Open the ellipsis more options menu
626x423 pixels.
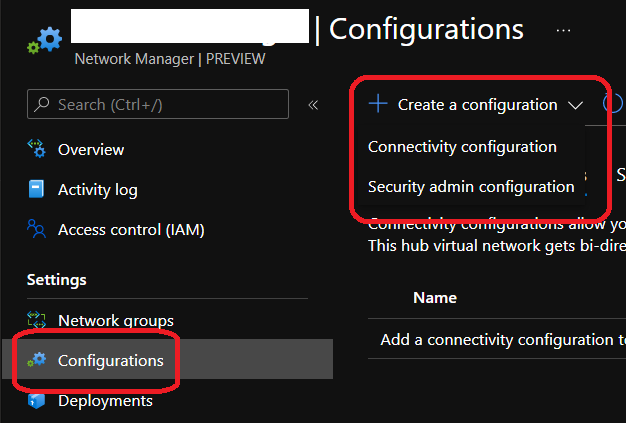564,30
